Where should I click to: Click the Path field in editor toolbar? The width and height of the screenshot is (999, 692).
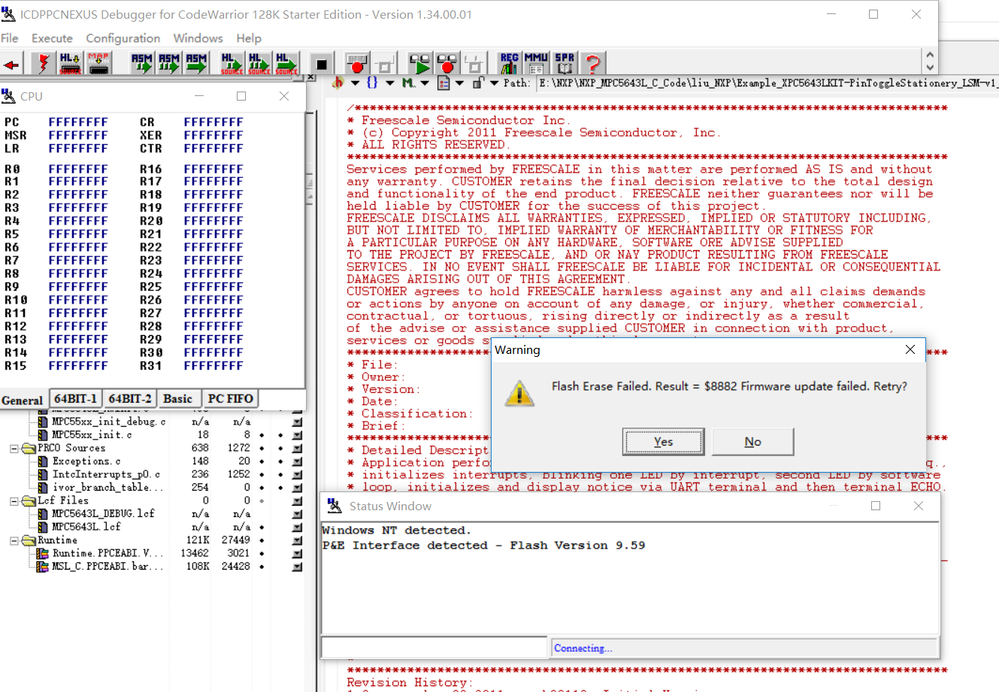tap(768, 83)
